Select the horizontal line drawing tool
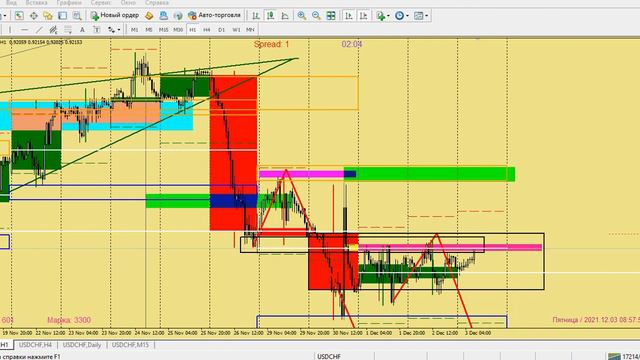The height and width of the screenshot is (360, 640). (x=24, y=30)
